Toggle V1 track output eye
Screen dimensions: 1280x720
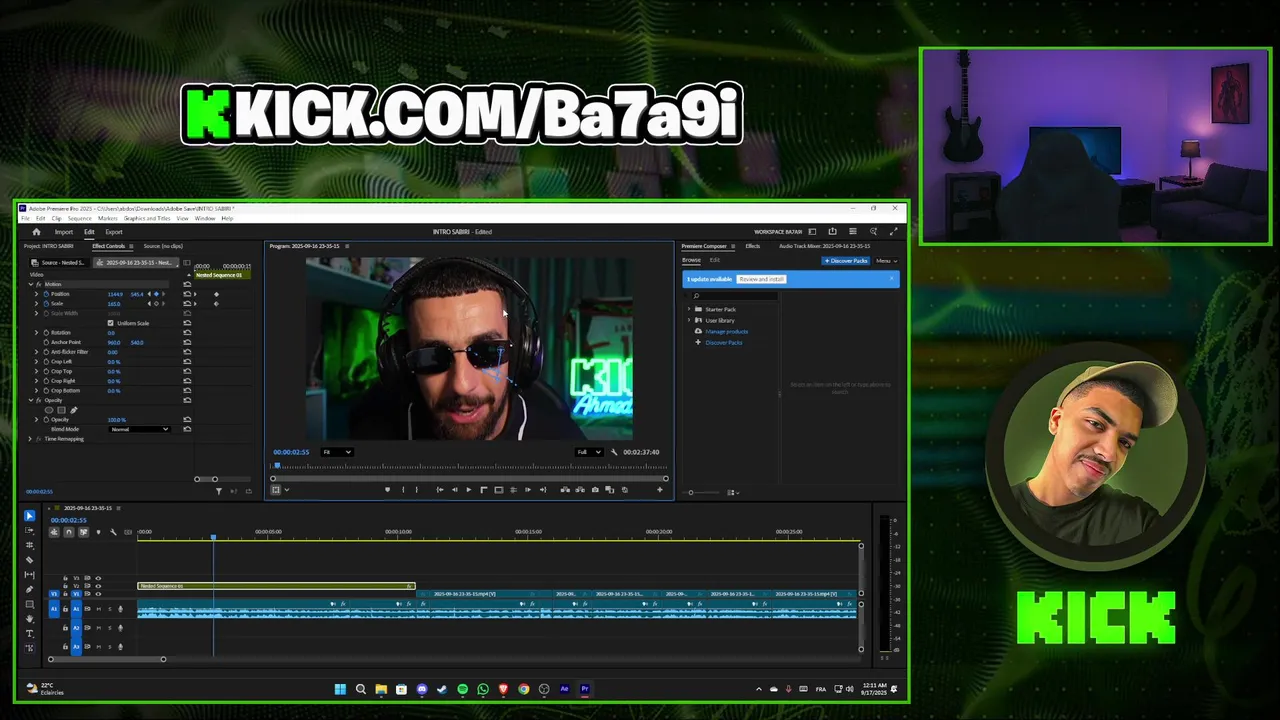[98, 594]
